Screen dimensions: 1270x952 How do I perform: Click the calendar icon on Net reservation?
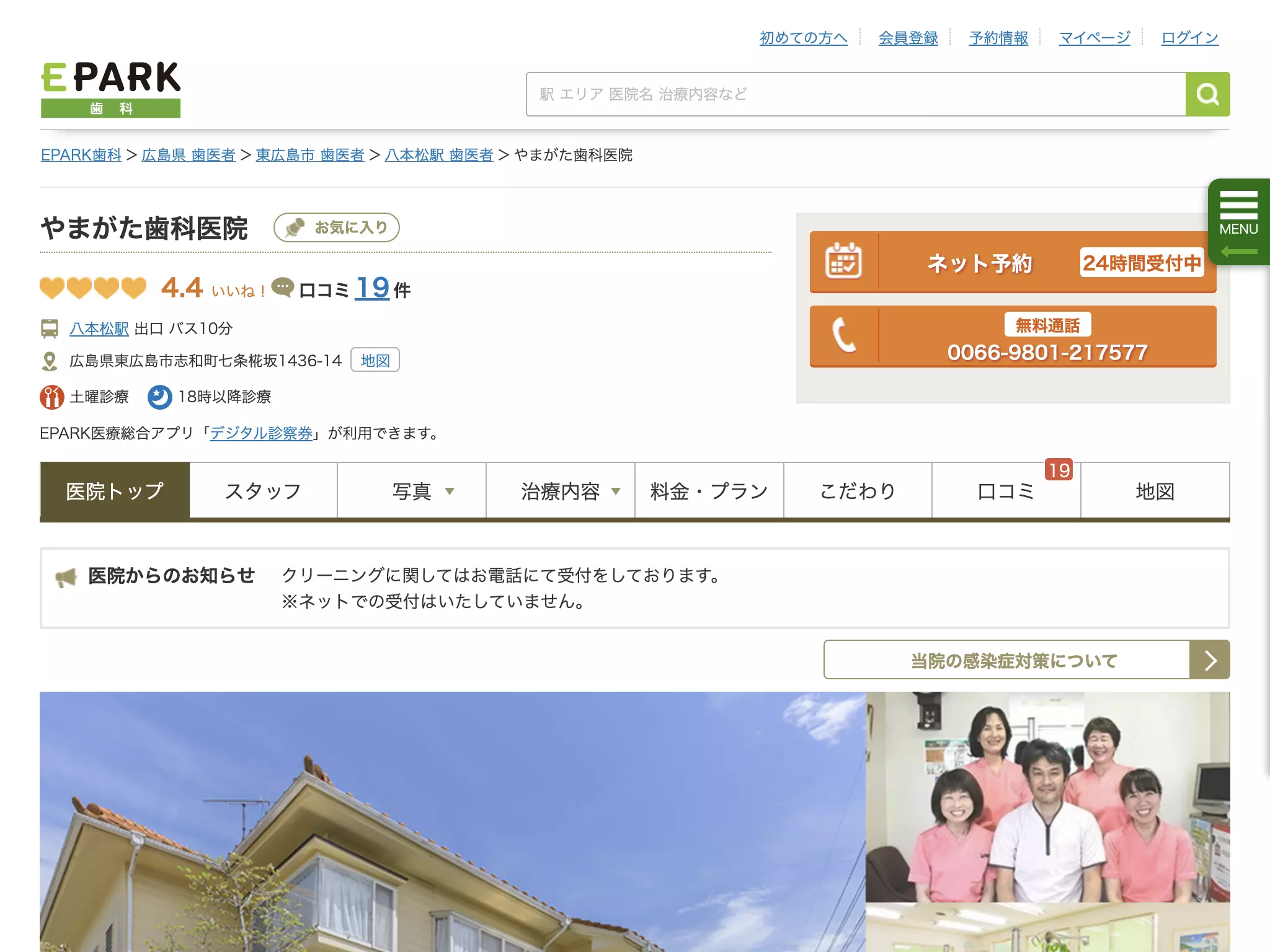843,261
